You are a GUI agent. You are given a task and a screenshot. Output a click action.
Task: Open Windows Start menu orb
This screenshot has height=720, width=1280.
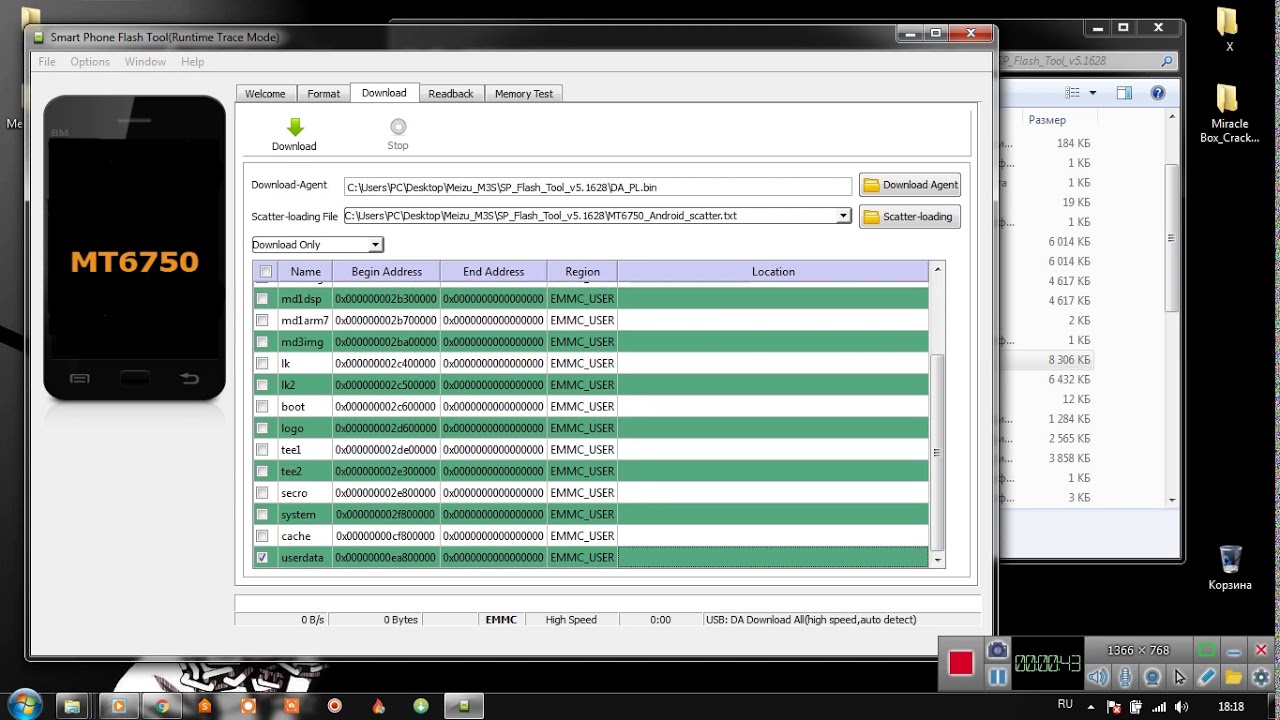tap(24, 705)
